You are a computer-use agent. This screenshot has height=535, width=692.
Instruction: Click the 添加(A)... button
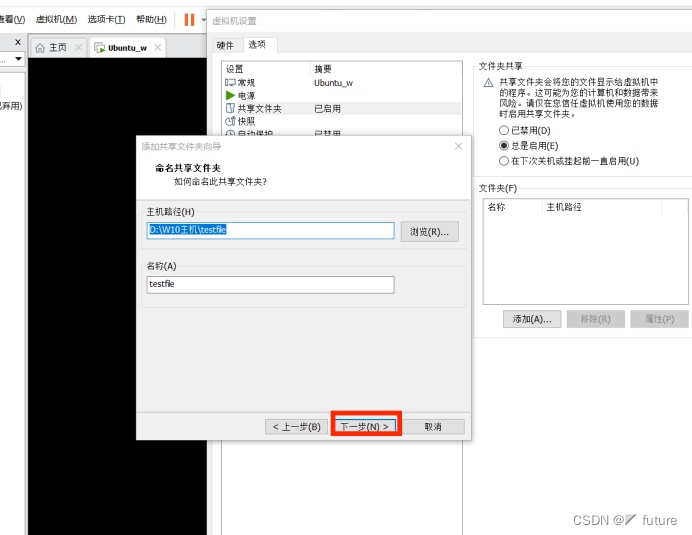coord(532,319)
